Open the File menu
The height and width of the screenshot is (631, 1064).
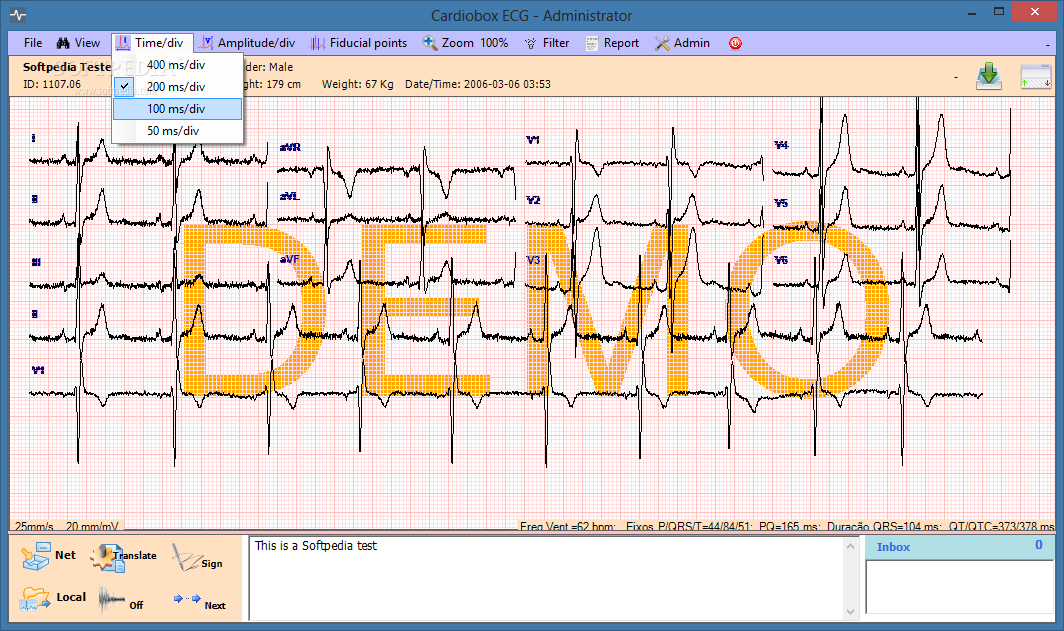(x=33, y=43)
